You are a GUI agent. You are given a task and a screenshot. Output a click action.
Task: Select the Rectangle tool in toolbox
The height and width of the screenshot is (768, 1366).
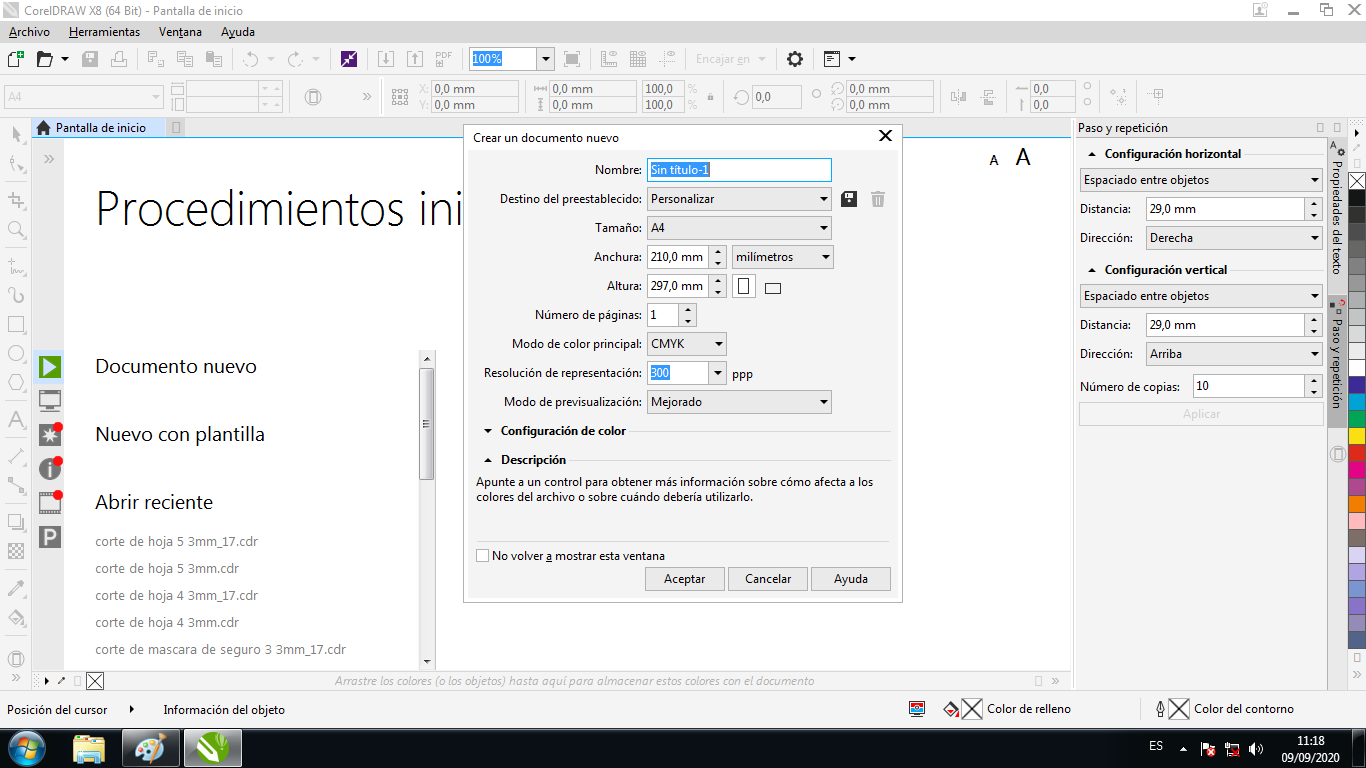click(16, 325)
